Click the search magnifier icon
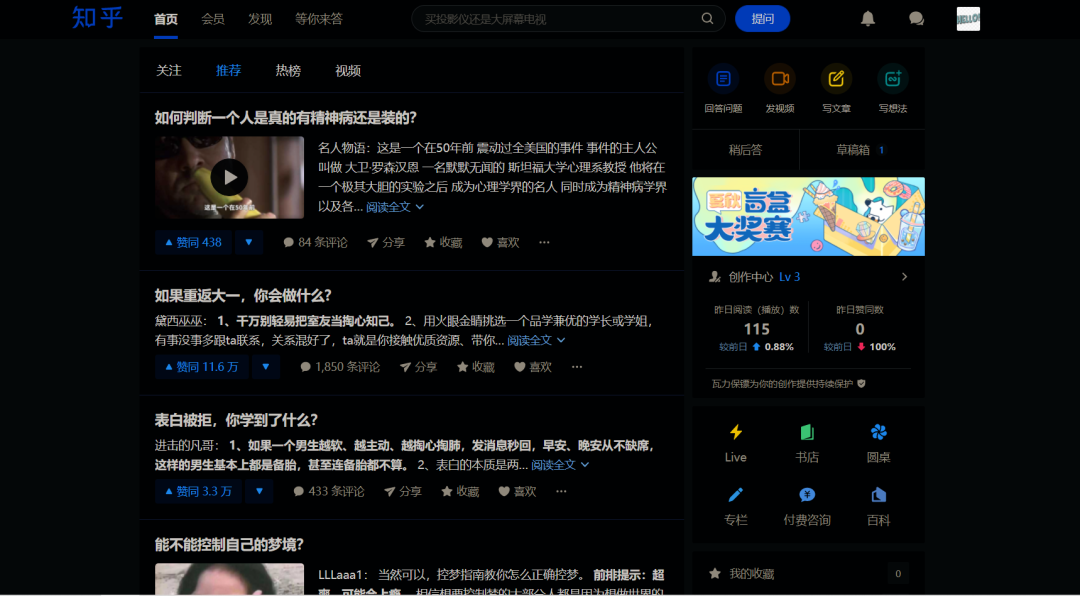1080x596 pixels. pos(707,19)
